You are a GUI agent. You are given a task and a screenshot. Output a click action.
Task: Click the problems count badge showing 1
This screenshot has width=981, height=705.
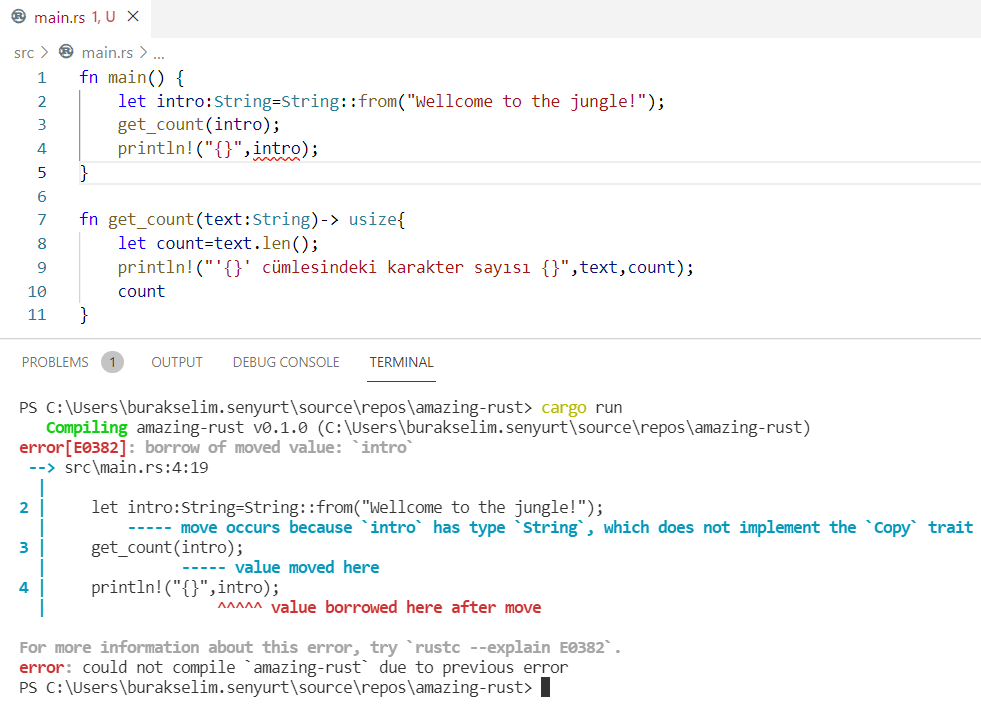pos(112,362)
